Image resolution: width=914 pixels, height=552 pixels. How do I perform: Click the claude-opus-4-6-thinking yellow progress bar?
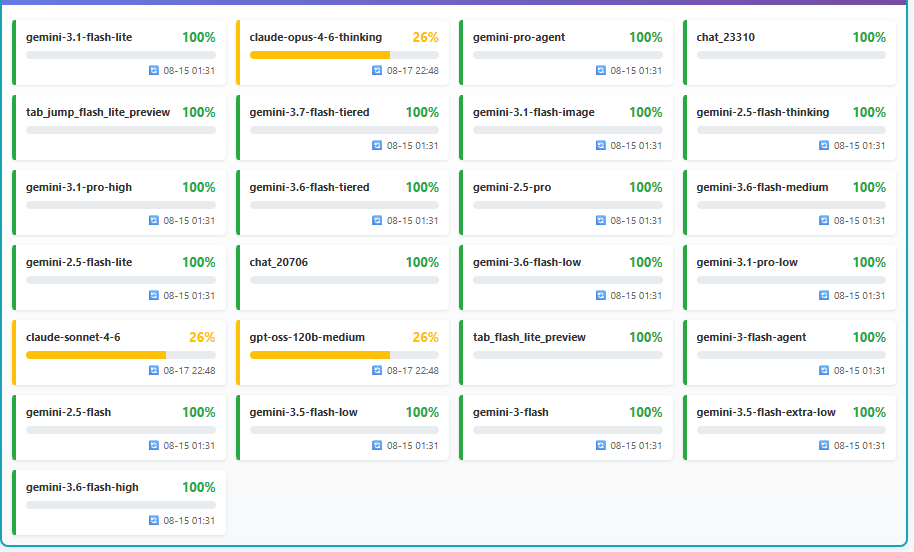344,55
